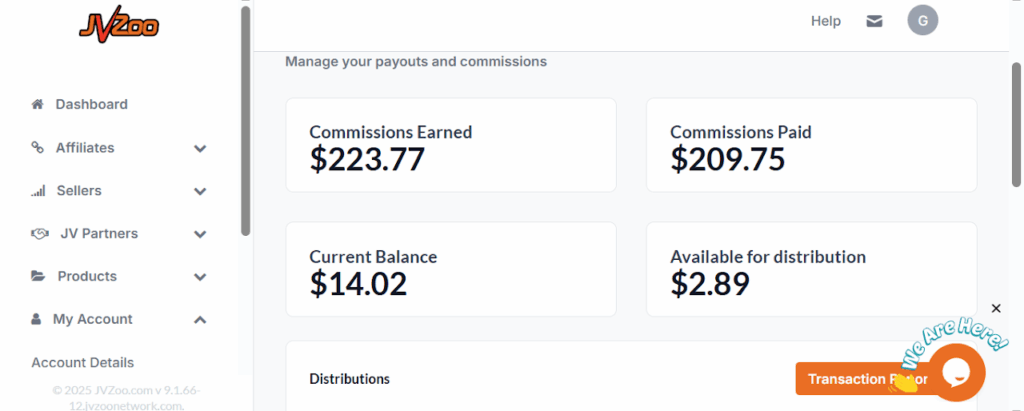Open the orange live chat bubble
The width and height of the screenshot is (1024, 411).
pos(956,372)
